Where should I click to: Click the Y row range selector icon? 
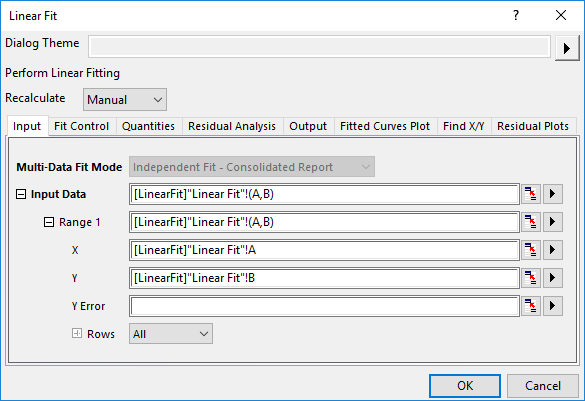tap(531, 278)
